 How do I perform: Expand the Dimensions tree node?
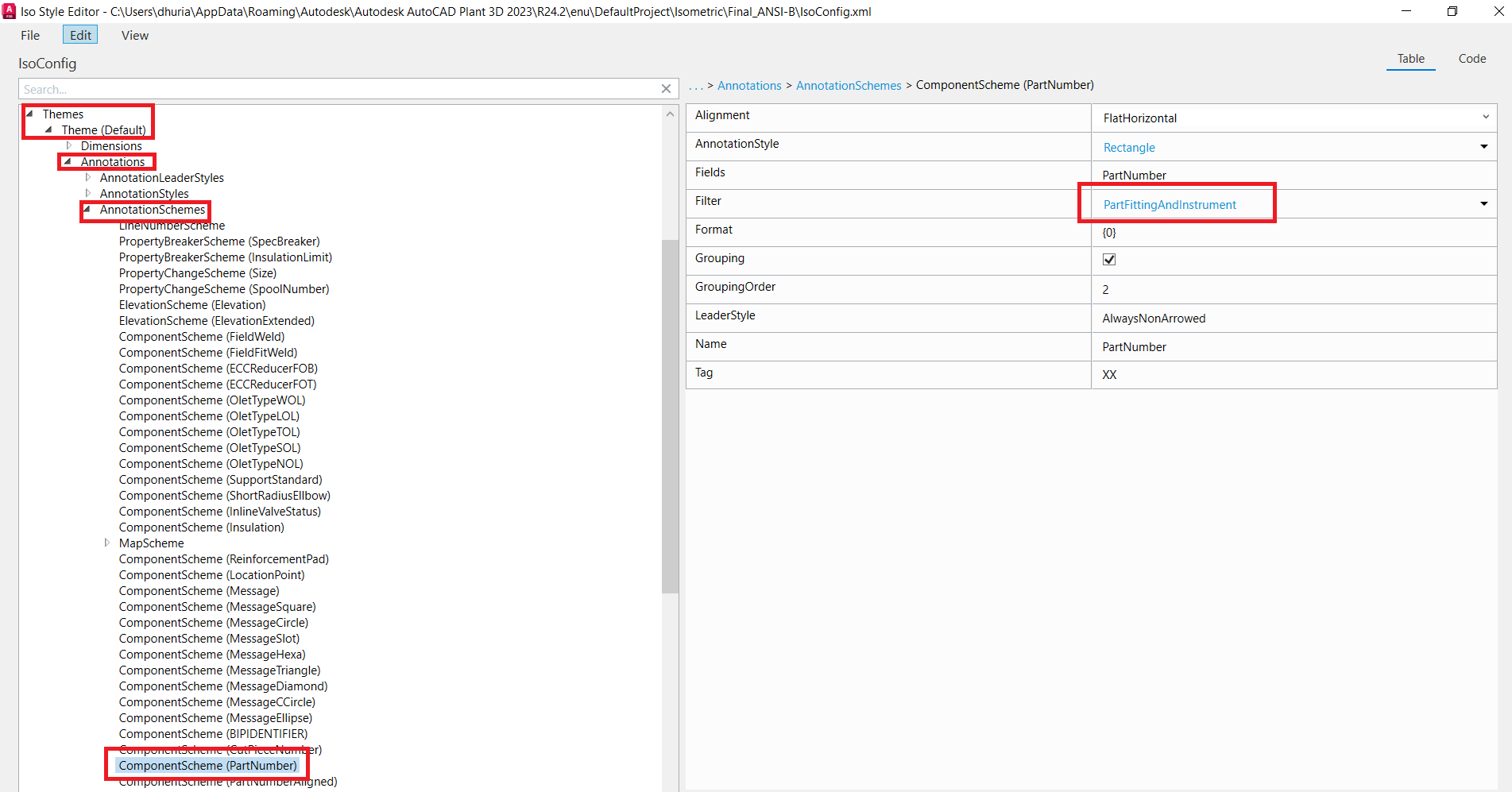tap(69, 145)
